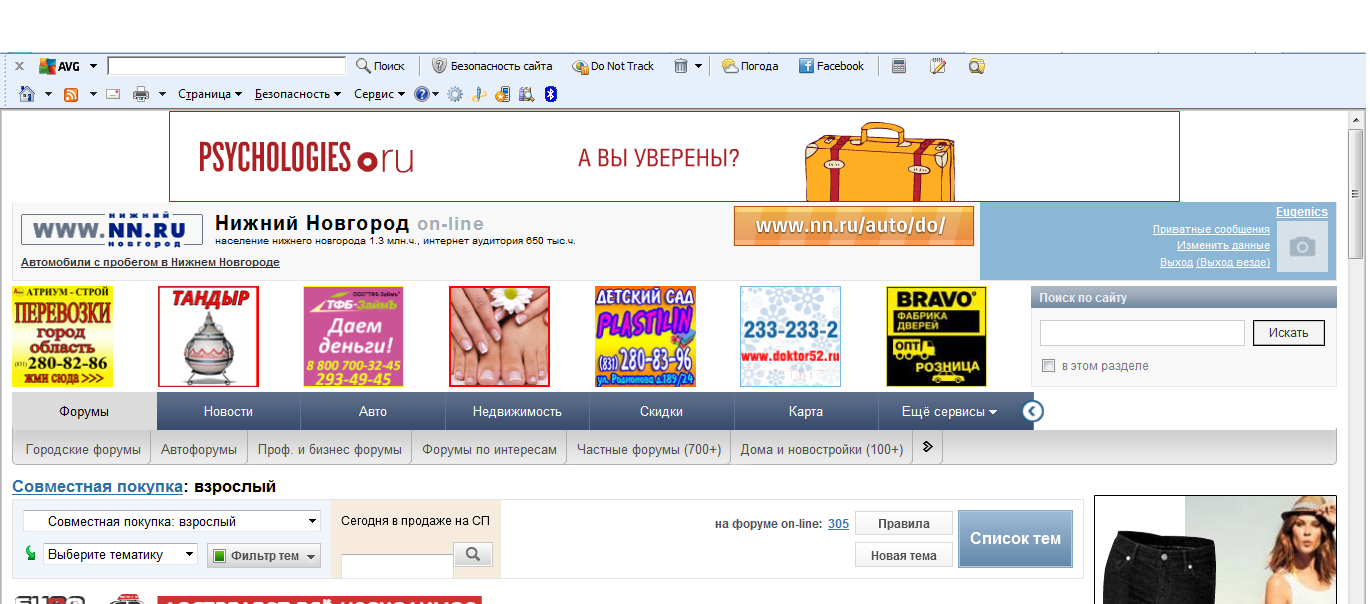1370x604 pixels.
Task: Open the Bravo фабрика дверей ad
Action: (936, 336)
